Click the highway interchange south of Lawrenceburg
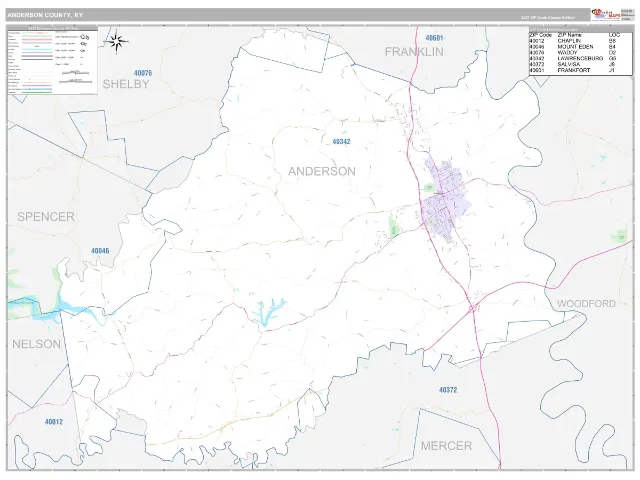 point(473,307)
